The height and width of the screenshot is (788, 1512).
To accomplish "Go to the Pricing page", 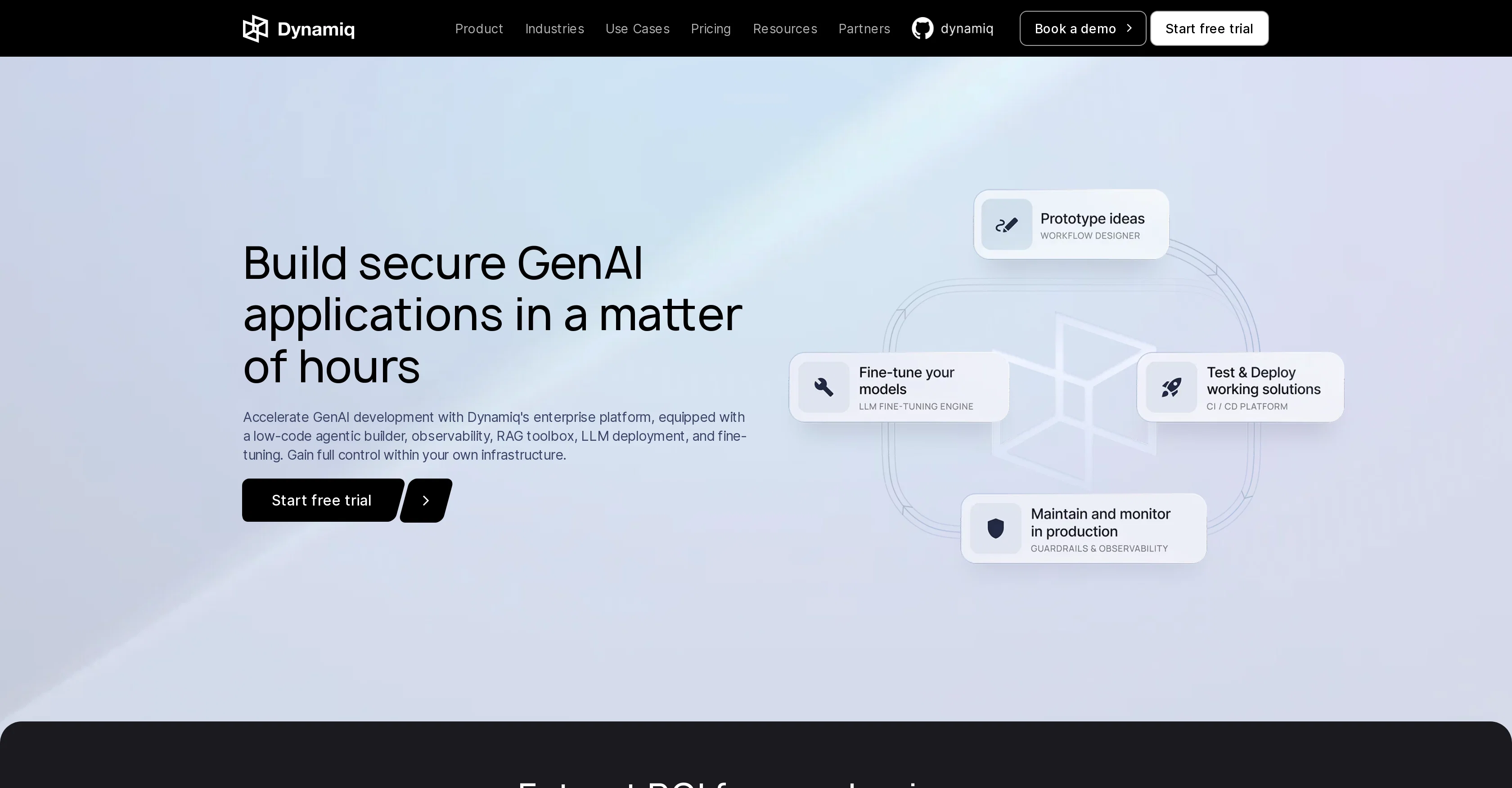I will (711, 29).
